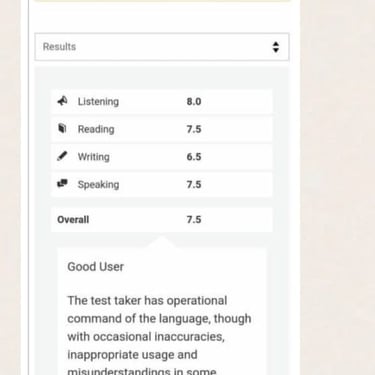Select the Speaking label

(x=98, y=185)
